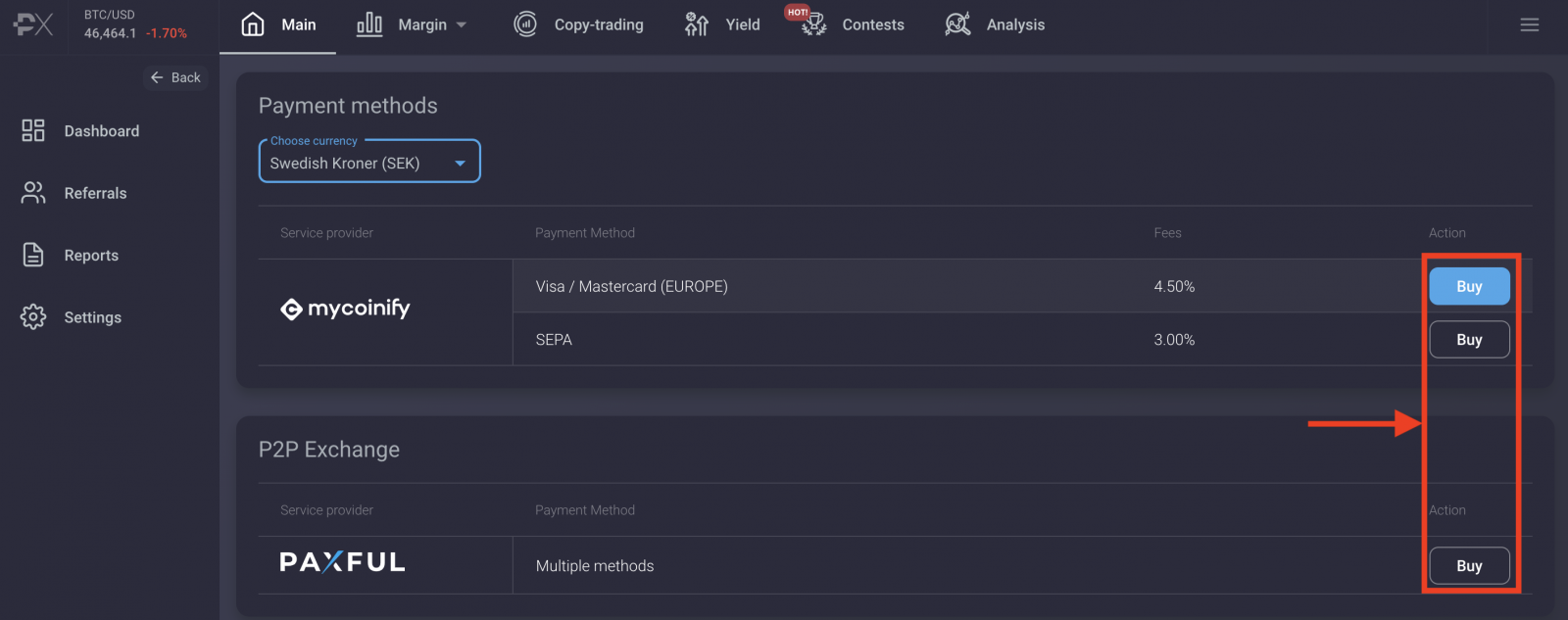Viewport: 1568px width, 620px height.
Task: Click the Dashboard grid icon
Action: [33, 130]
